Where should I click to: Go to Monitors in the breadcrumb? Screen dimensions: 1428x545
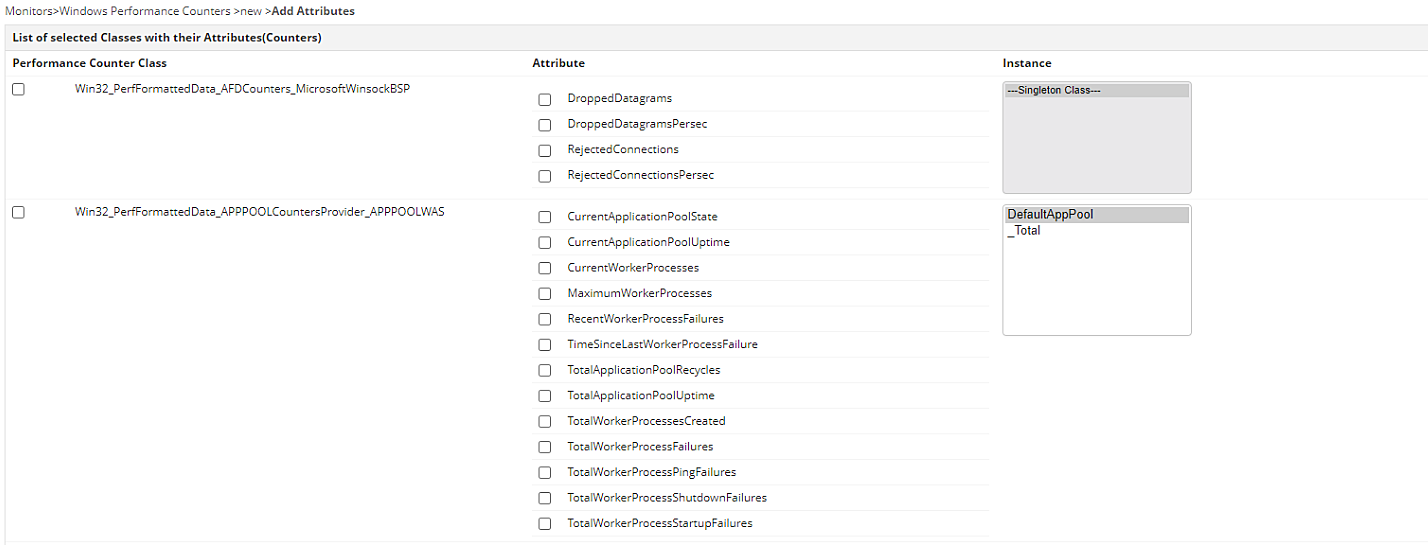pos(28,11)
